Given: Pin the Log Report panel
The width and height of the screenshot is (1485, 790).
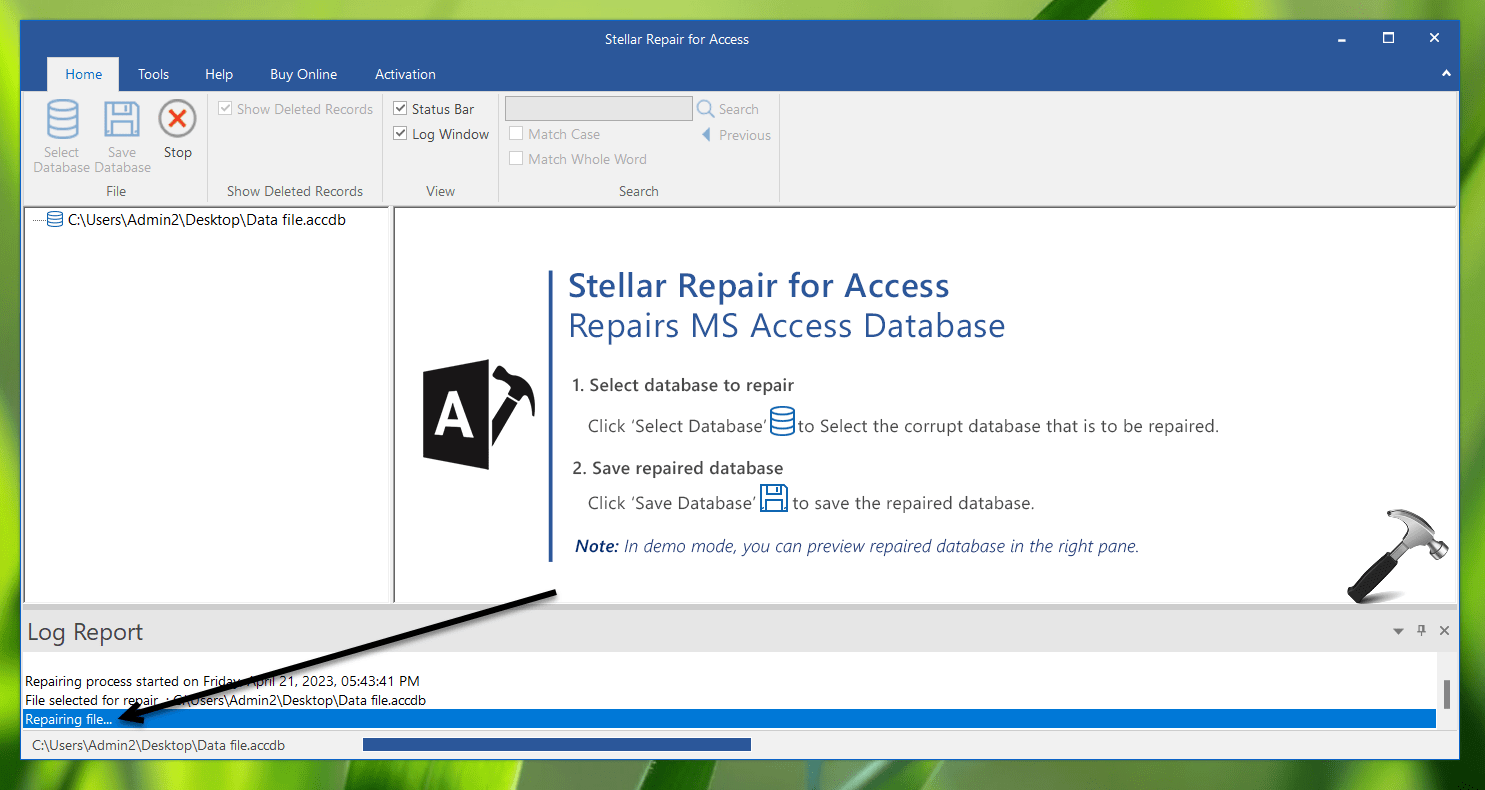Looking at the screenshot, I should [x=1421, y=631].
